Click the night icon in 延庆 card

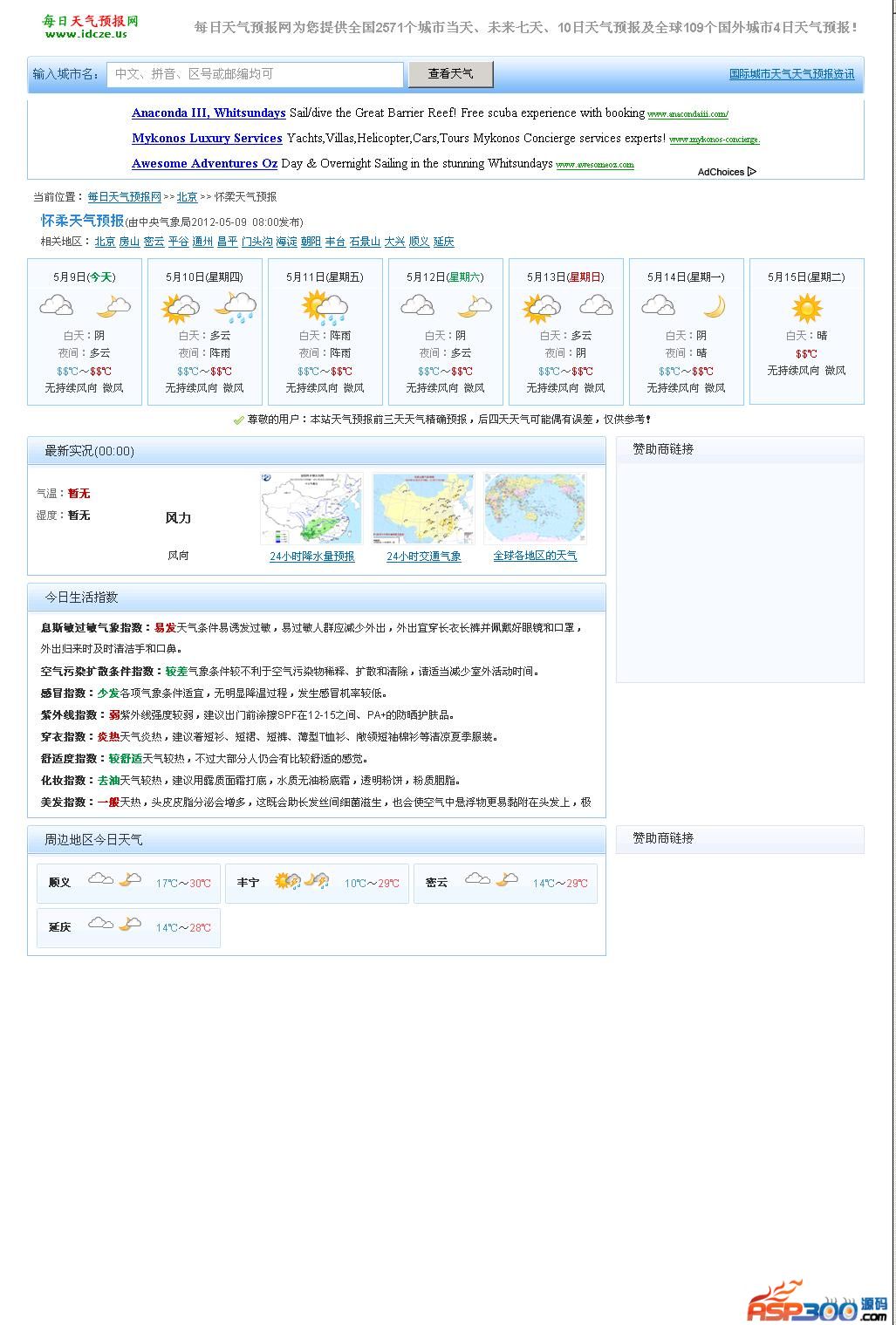click(130, 924)
